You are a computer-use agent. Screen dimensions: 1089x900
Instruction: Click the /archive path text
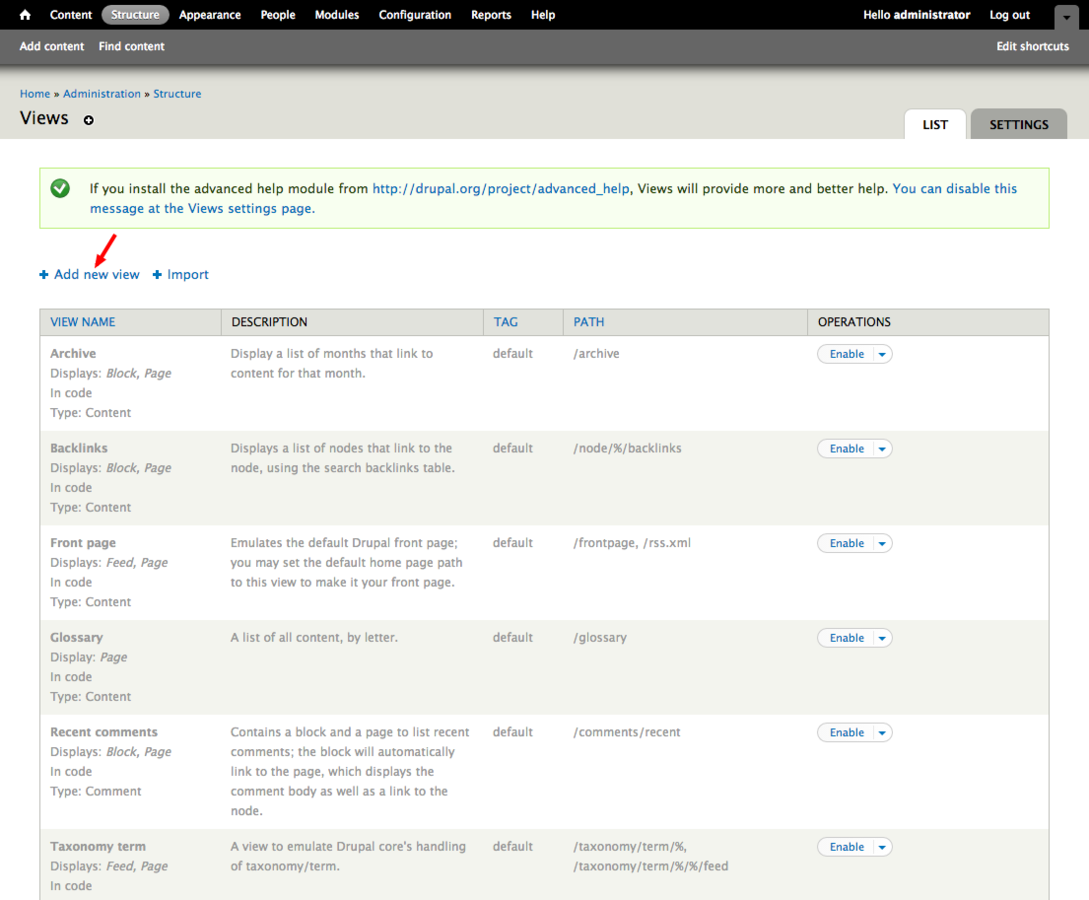click(596, 353)
